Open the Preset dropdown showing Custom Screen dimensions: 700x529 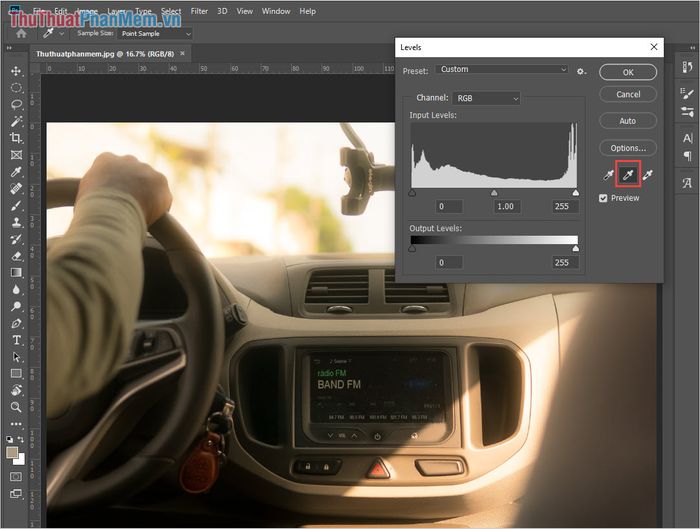502,69
